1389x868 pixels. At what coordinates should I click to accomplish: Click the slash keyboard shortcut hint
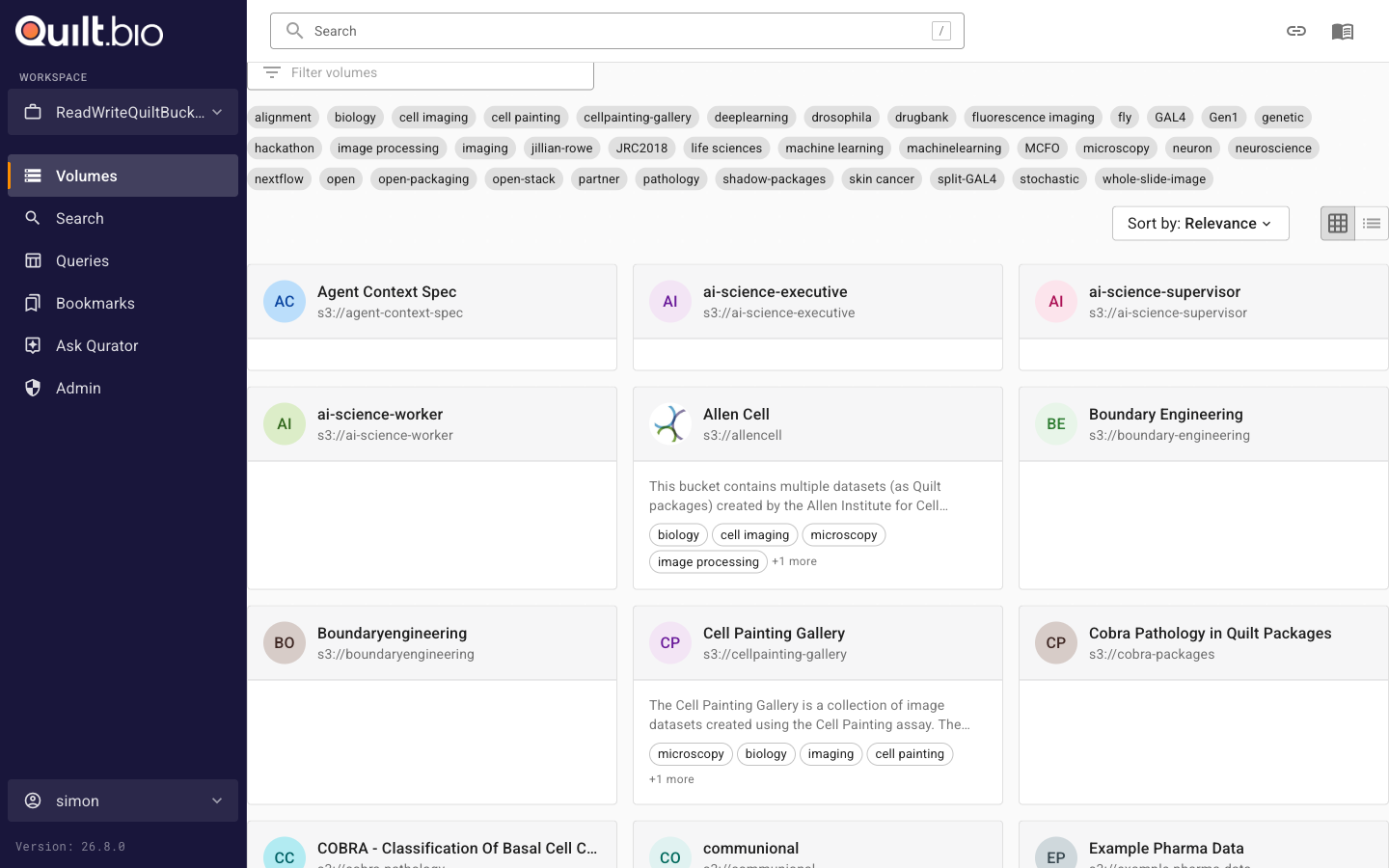tap(941, 31)
